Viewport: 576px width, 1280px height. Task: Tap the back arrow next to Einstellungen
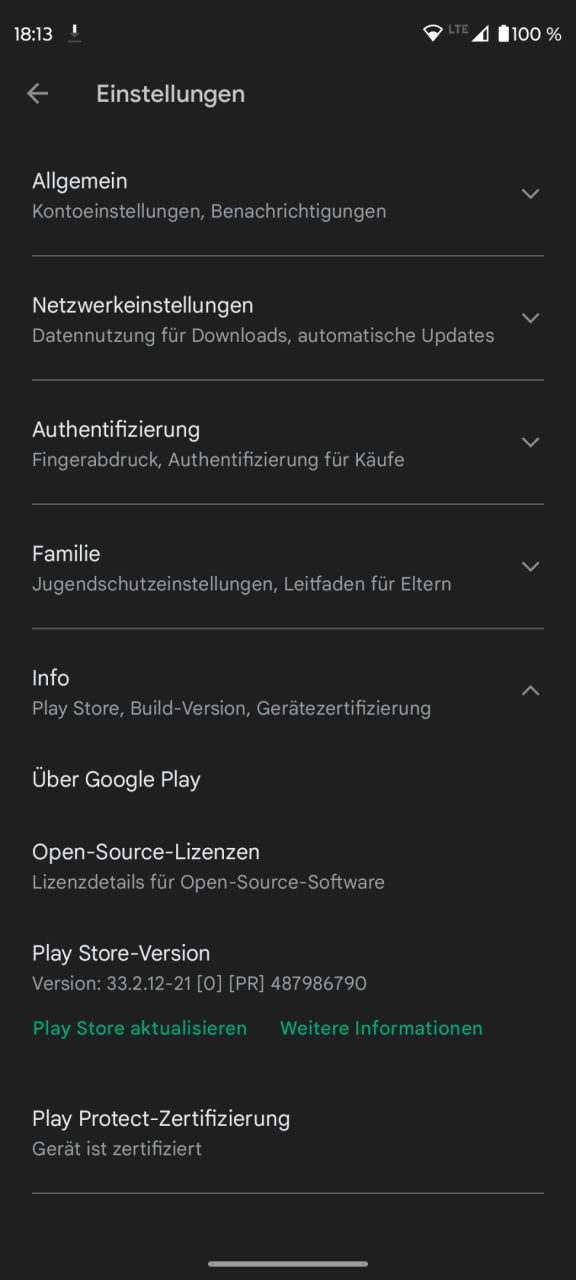point(37,94)
